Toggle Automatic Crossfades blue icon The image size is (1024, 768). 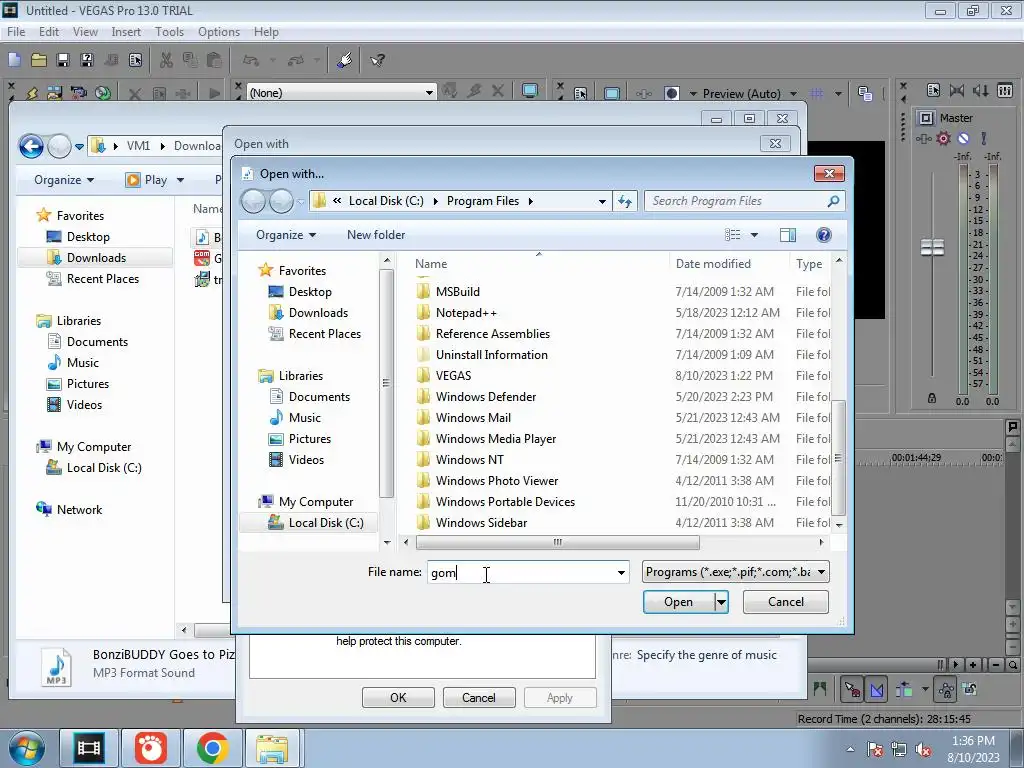pos(877,689)
